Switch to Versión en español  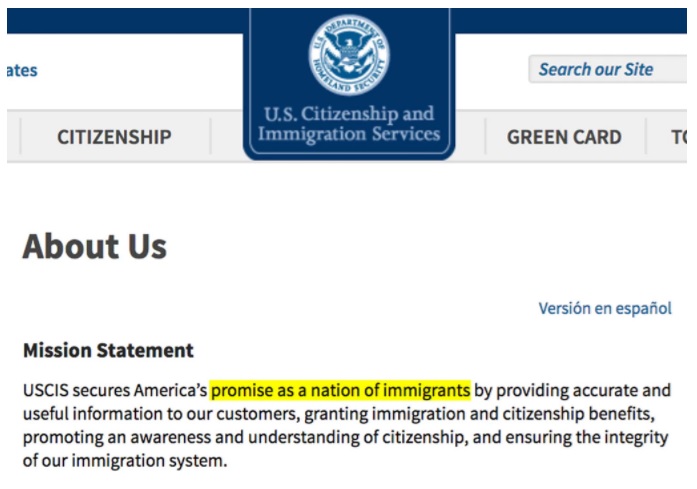tap(605, 308)
